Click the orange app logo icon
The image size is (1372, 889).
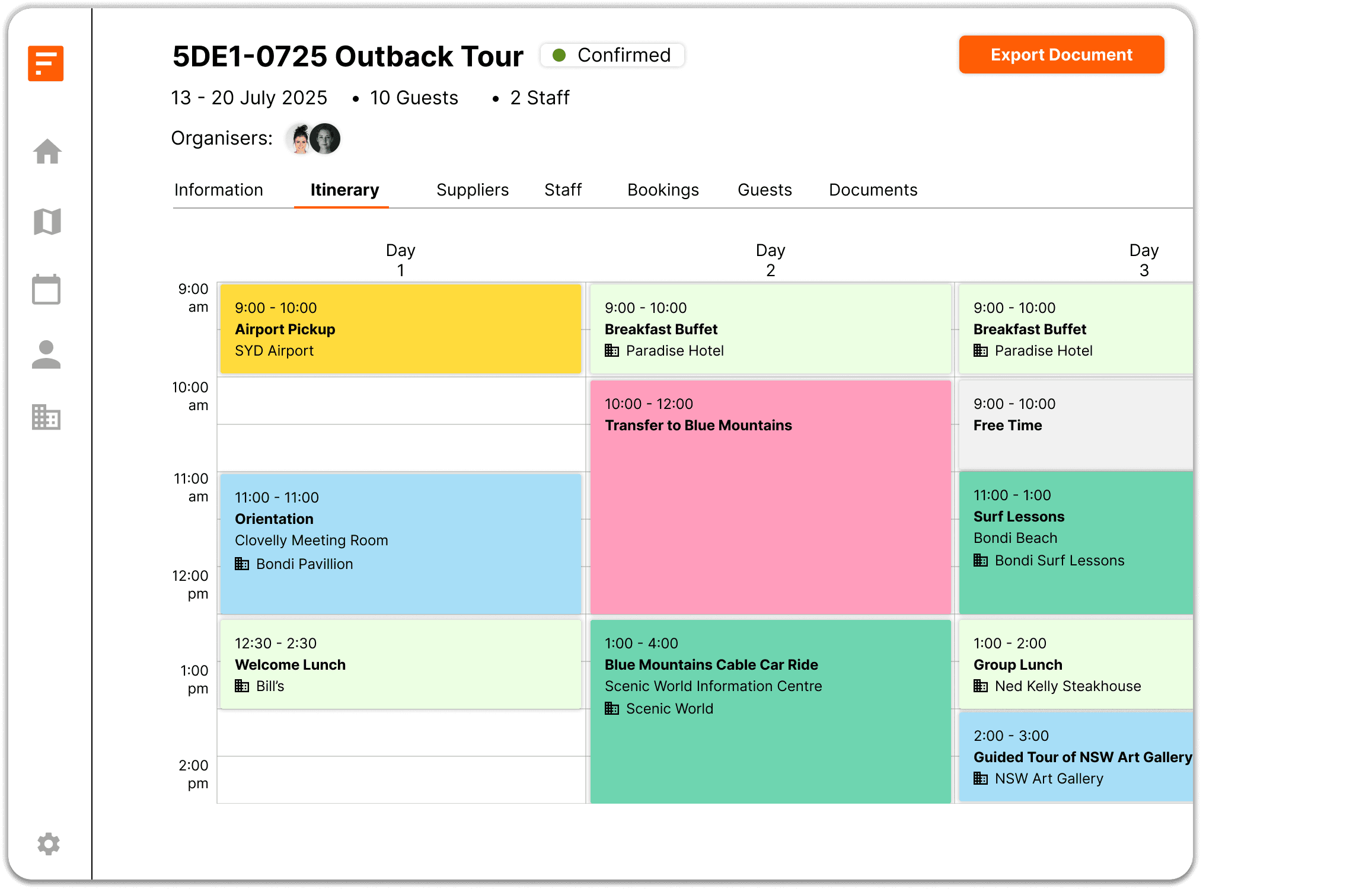(47, 63)
